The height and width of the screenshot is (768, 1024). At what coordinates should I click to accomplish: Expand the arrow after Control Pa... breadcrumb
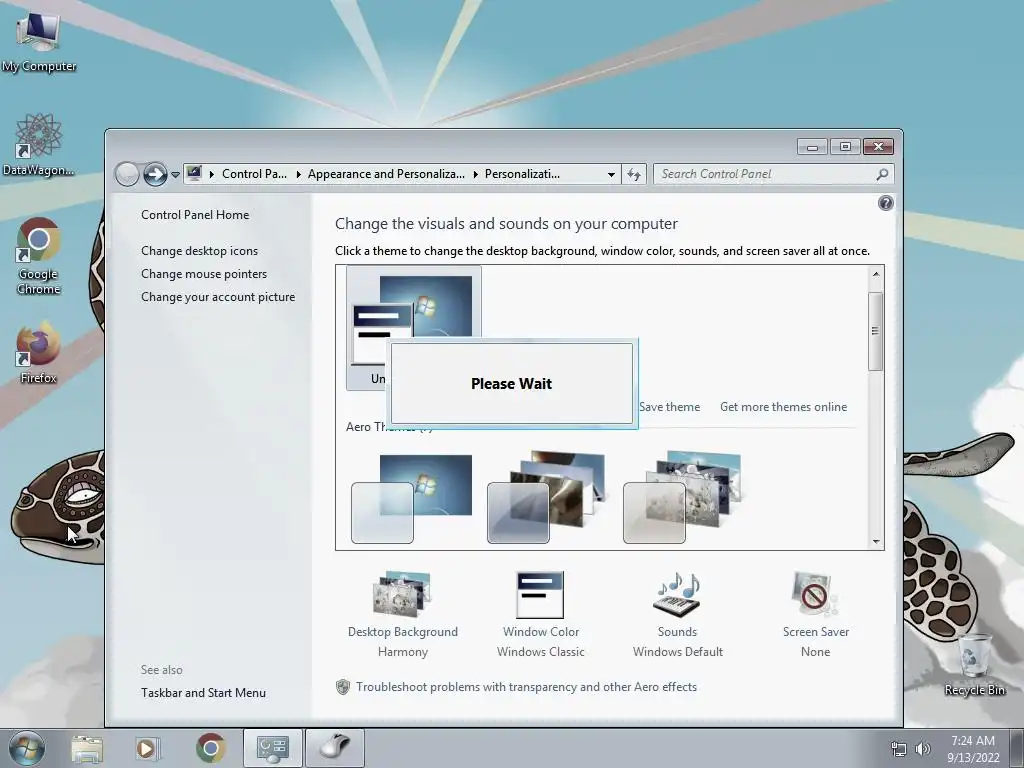[x=298, y=174]
